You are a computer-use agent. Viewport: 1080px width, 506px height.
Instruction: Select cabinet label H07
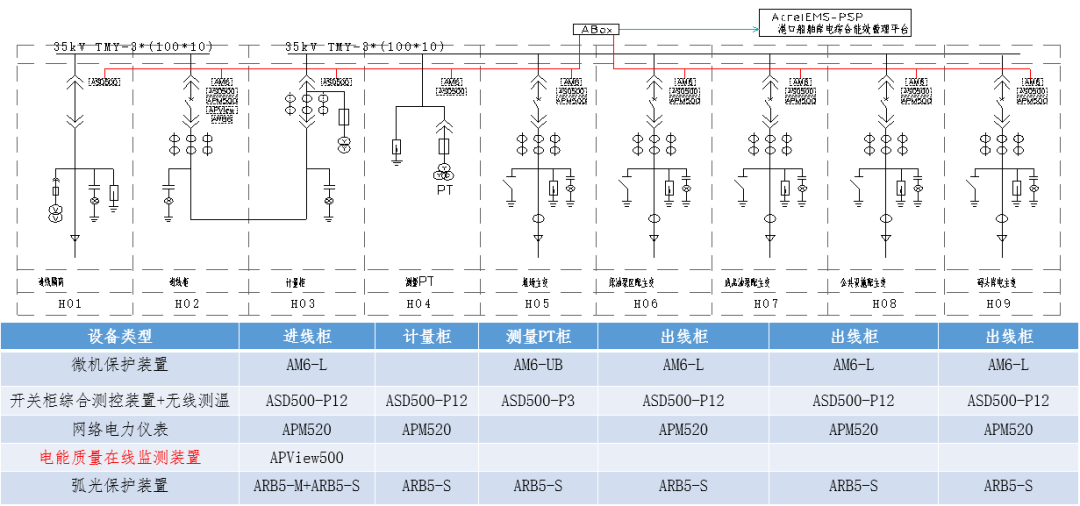tap(765, 303)
